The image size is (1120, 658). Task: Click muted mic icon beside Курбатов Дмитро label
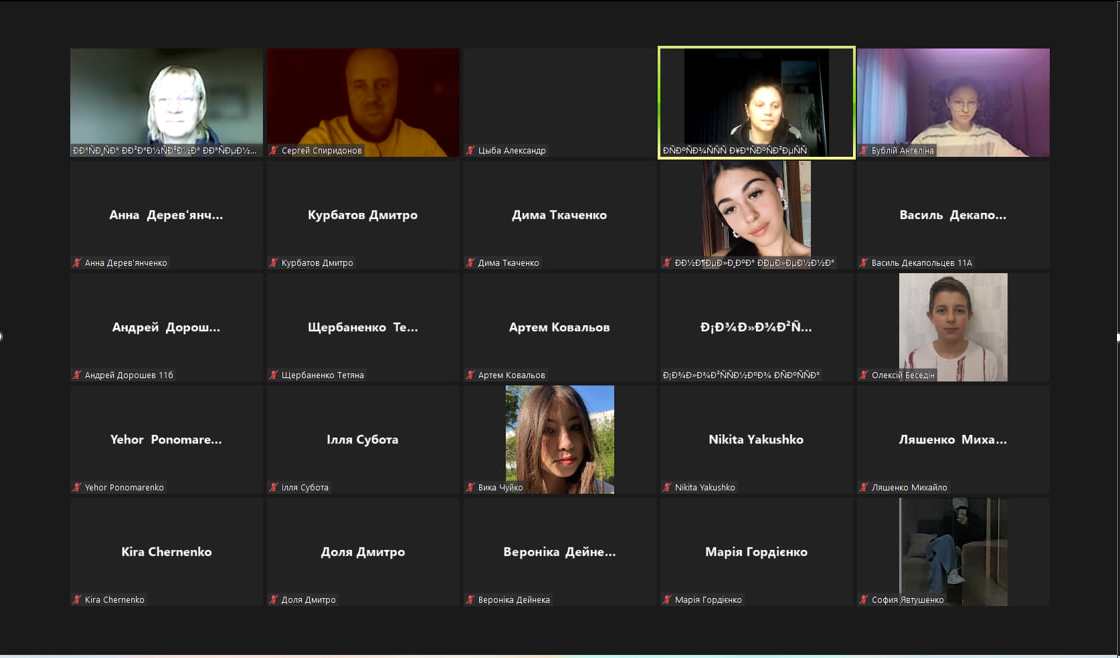pos(274,263)
